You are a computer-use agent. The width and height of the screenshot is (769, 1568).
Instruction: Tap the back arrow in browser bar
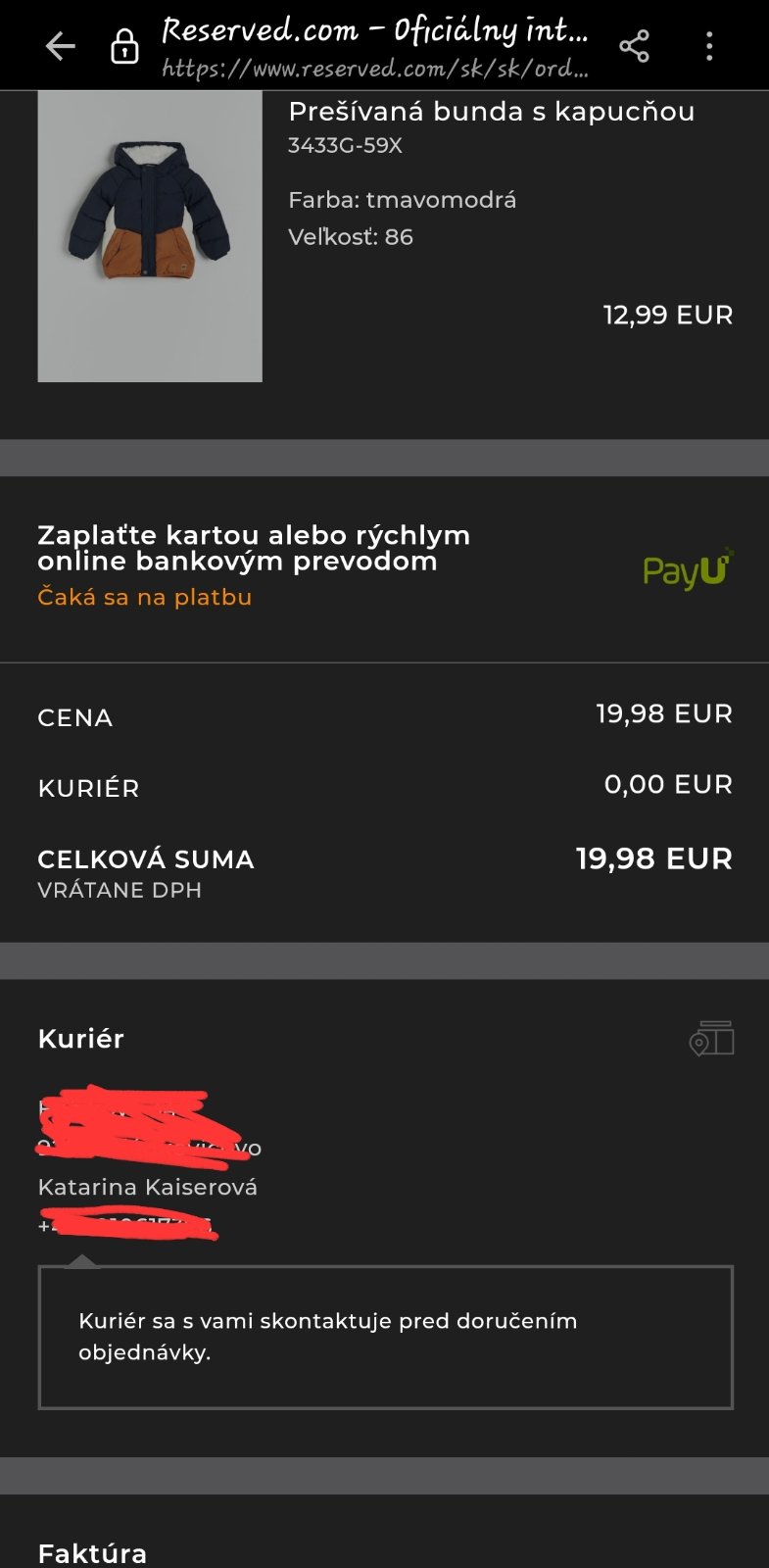point(61,46)
